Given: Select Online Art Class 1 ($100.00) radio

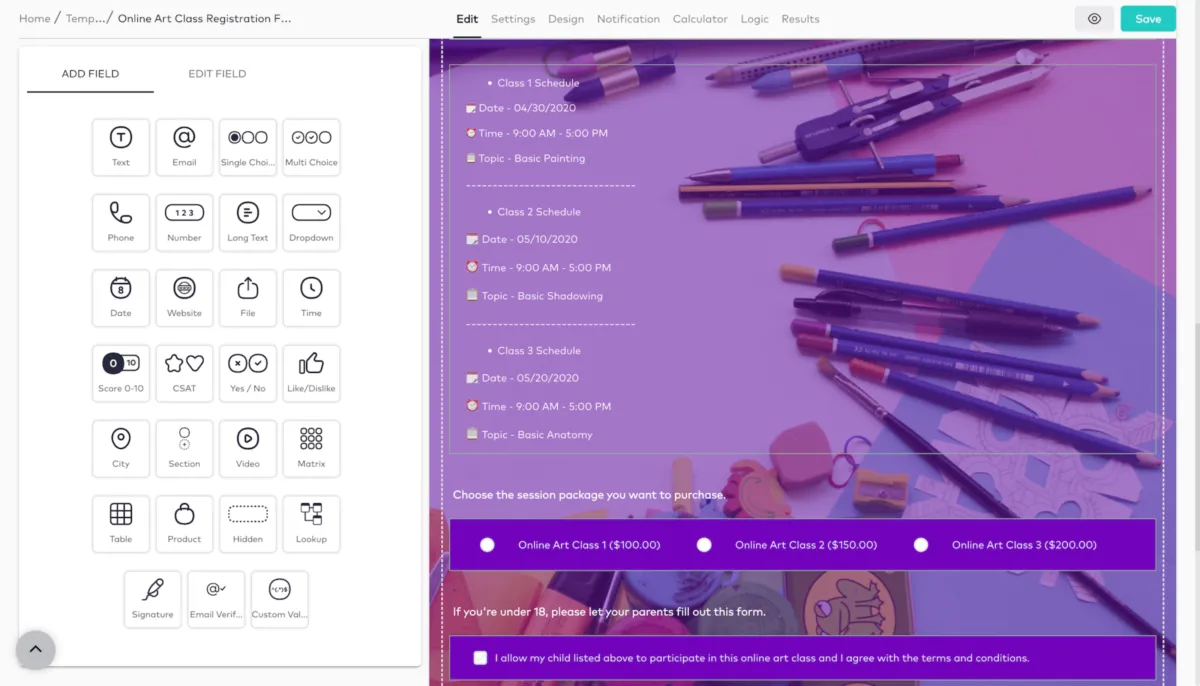Looking at the screenshot, I should (x=487, y=545).
